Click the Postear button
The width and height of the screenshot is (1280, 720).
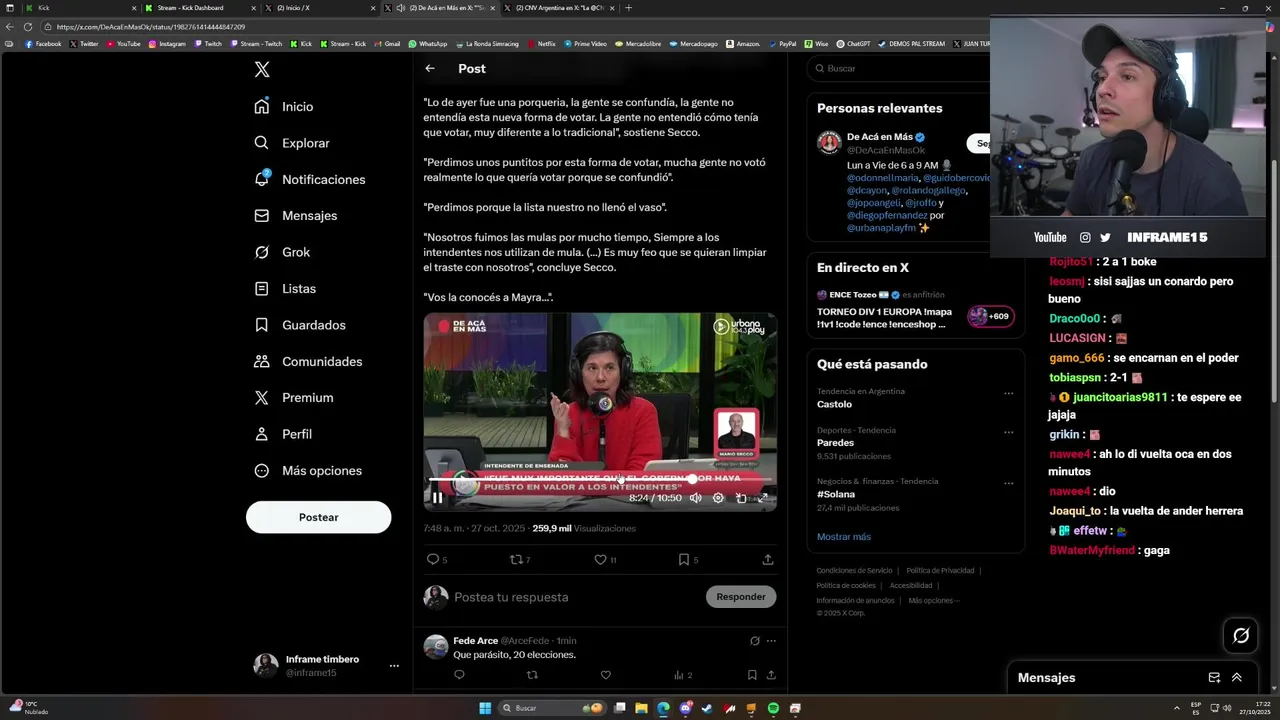(x=318, y=517)
